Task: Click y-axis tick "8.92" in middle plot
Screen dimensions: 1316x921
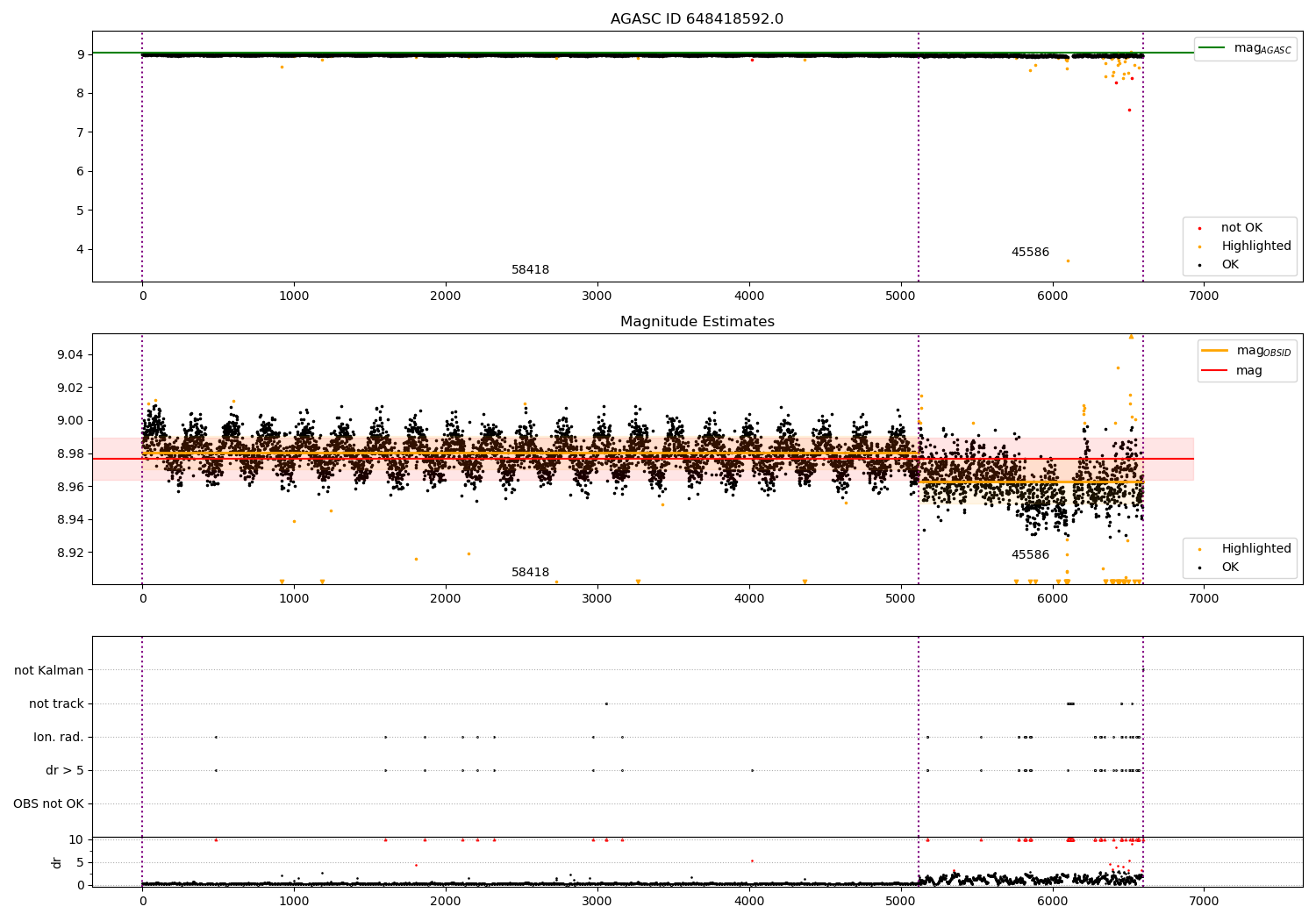Action: tap(71, 553)
